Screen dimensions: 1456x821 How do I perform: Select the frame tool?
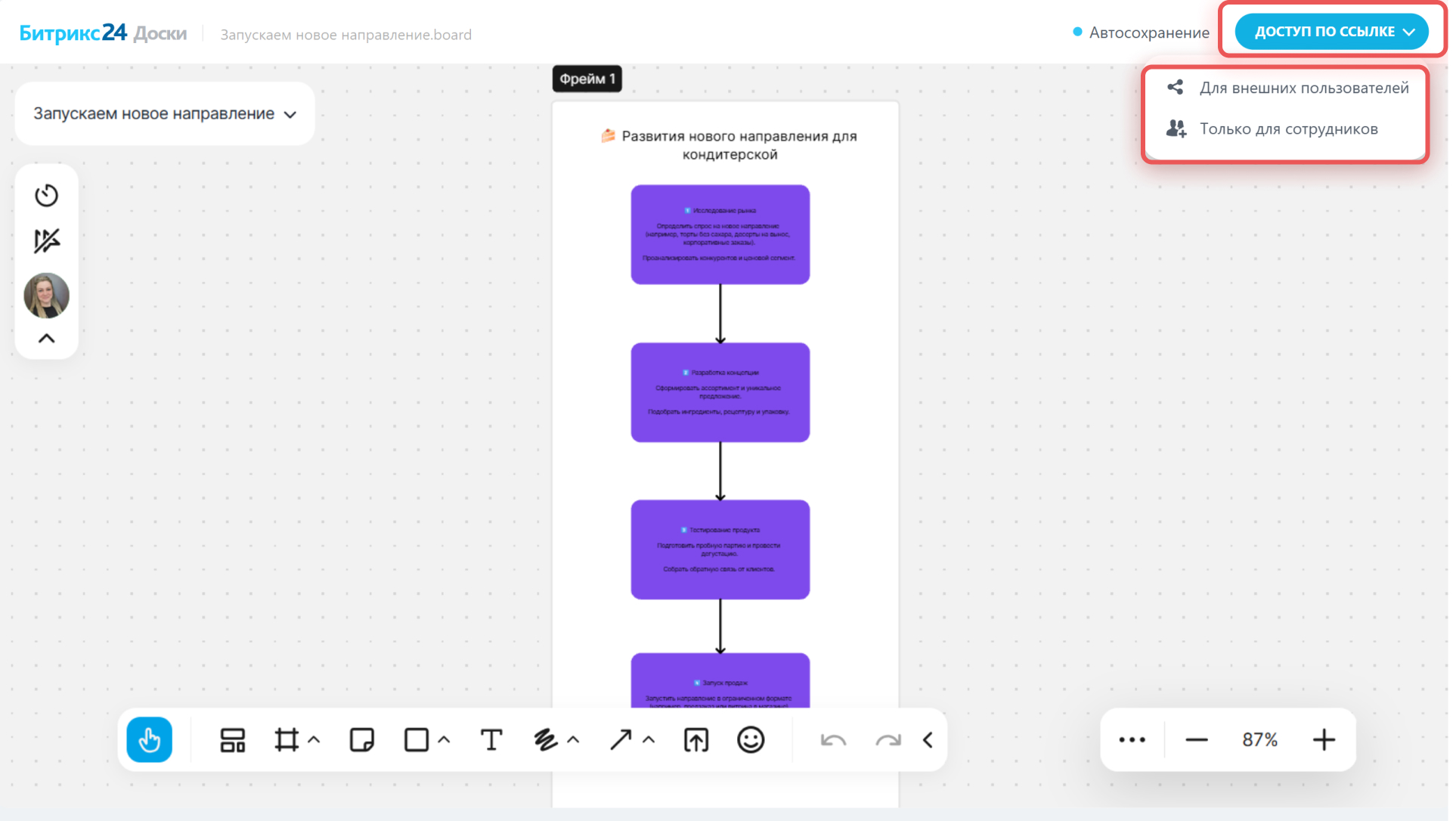[x=287, y=739]
